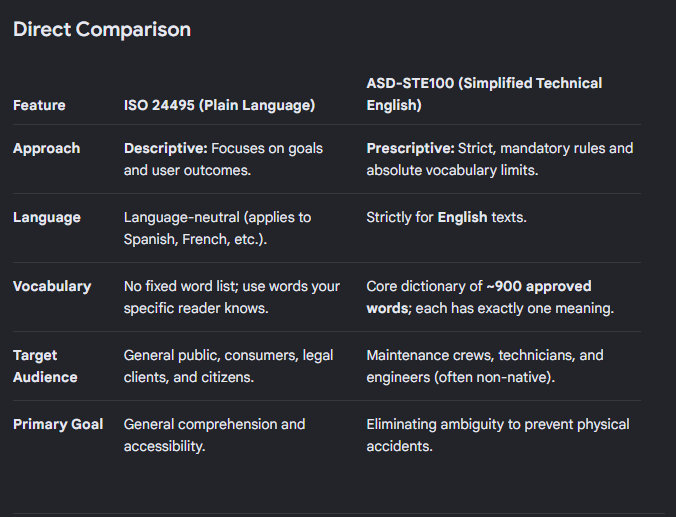Click the bold Descriptive: text

(166, 148)
